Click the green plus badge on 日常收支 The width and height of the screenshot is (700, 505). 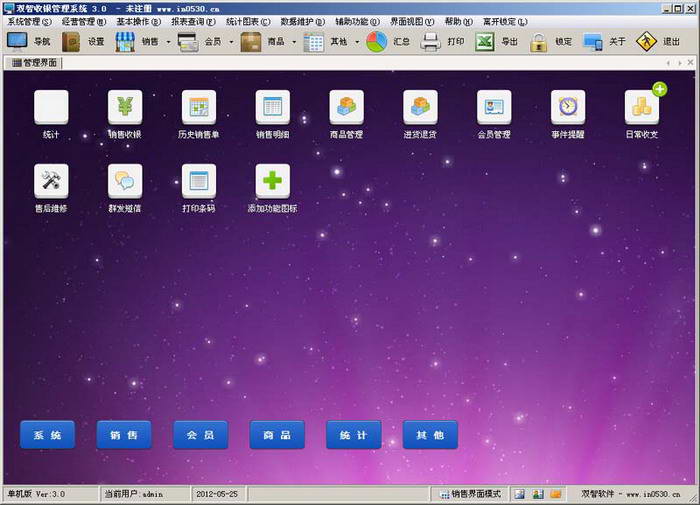click(x=660, y=89)
